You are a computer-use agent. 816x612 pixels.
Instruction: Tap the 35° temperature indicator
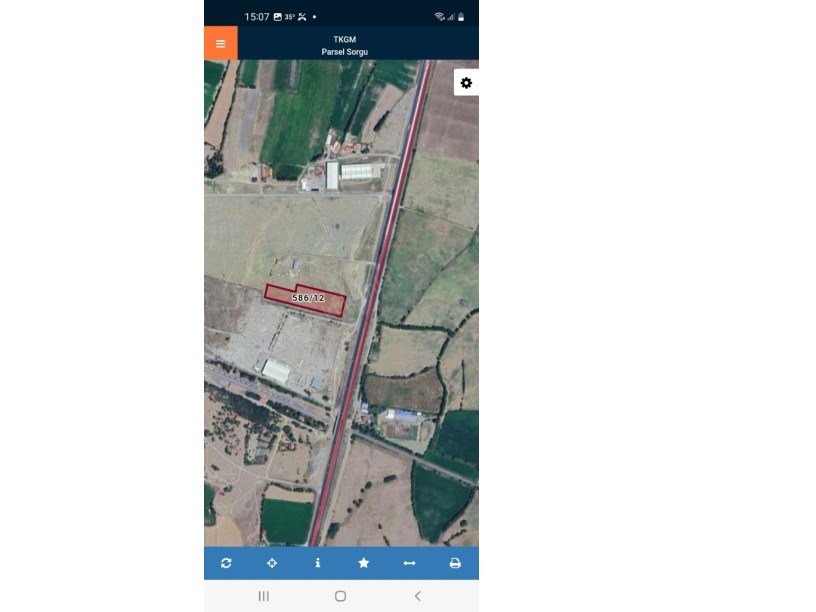click(x=290, y=17)
